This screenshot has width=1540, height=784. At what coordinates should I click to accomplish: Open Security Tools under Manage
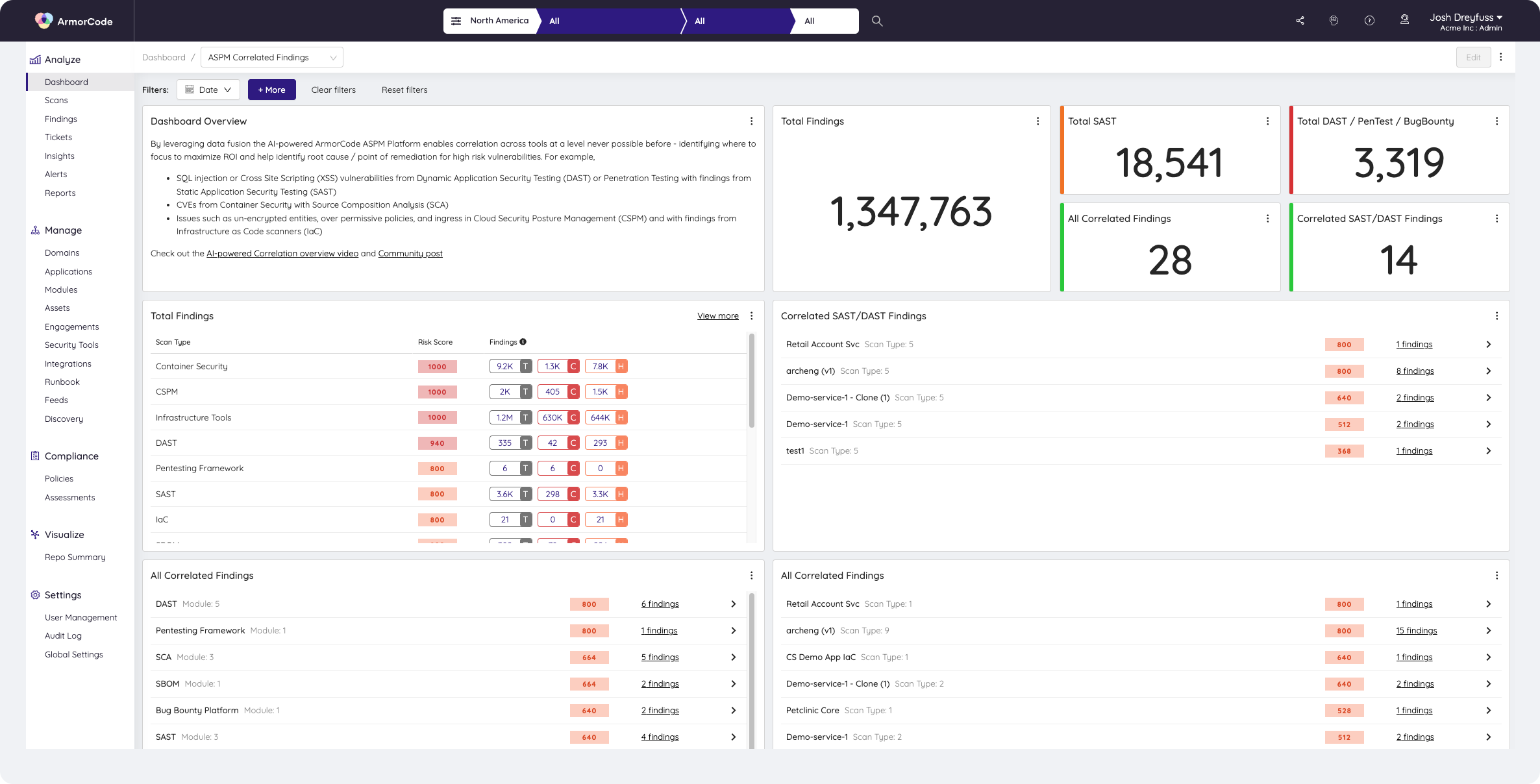tap(71, 345)
